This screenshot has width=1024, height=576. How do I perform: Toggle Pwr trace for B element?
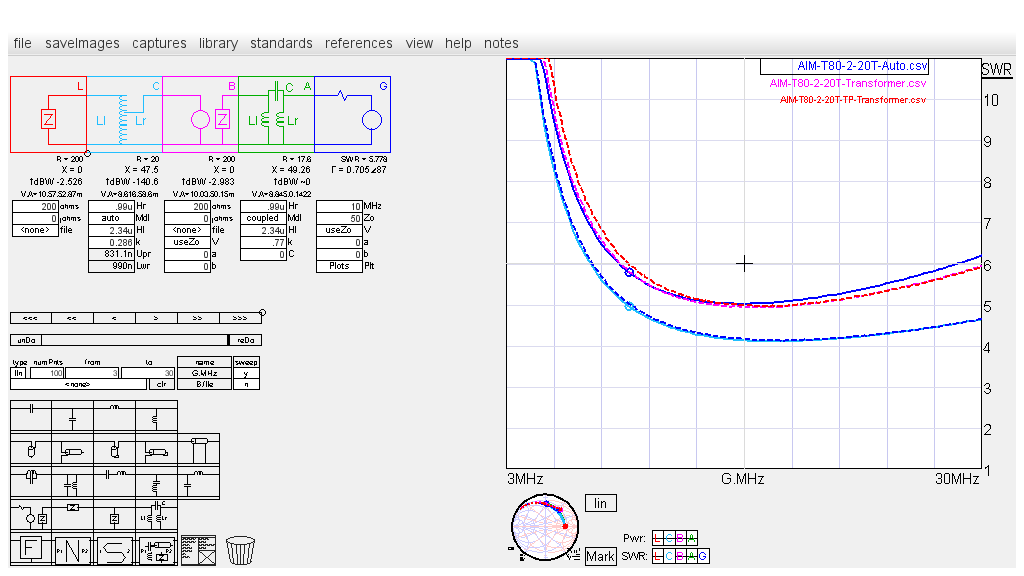(x=680, y=538)
